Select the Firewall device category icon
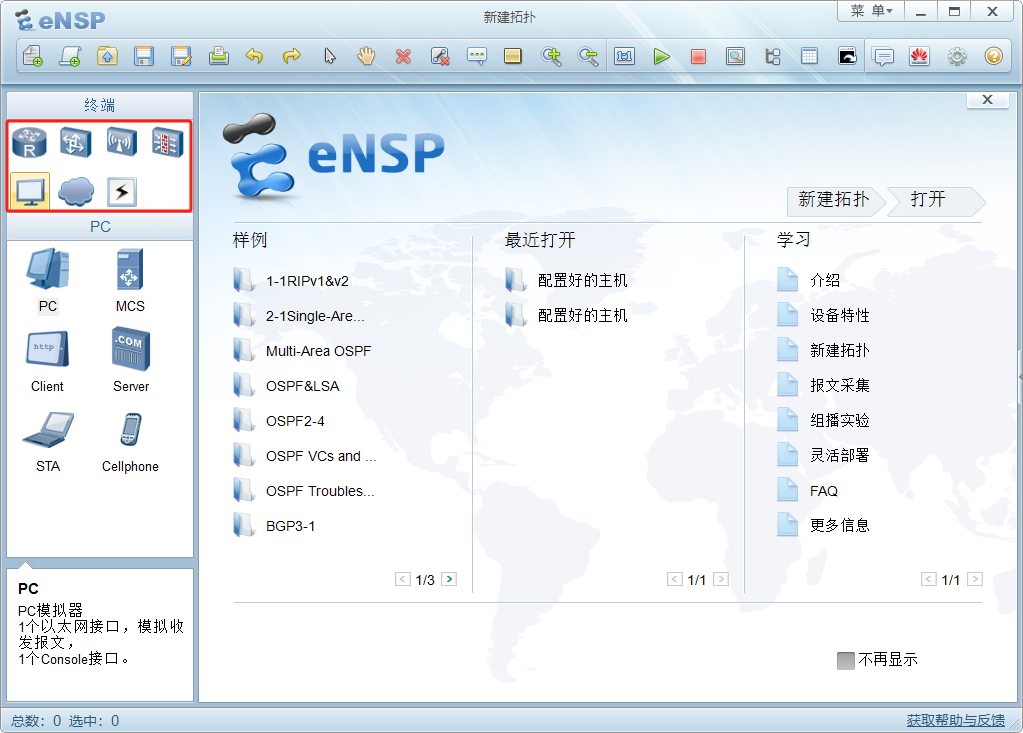Screen dimensions: 1023x733 coord(167,144)
